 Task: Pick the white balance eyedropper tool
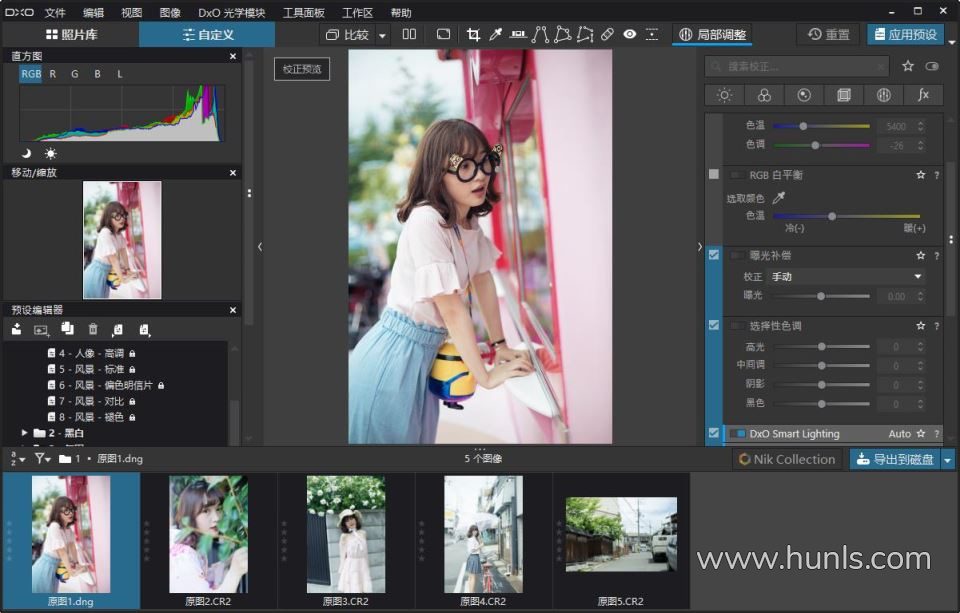click(495, 34)
